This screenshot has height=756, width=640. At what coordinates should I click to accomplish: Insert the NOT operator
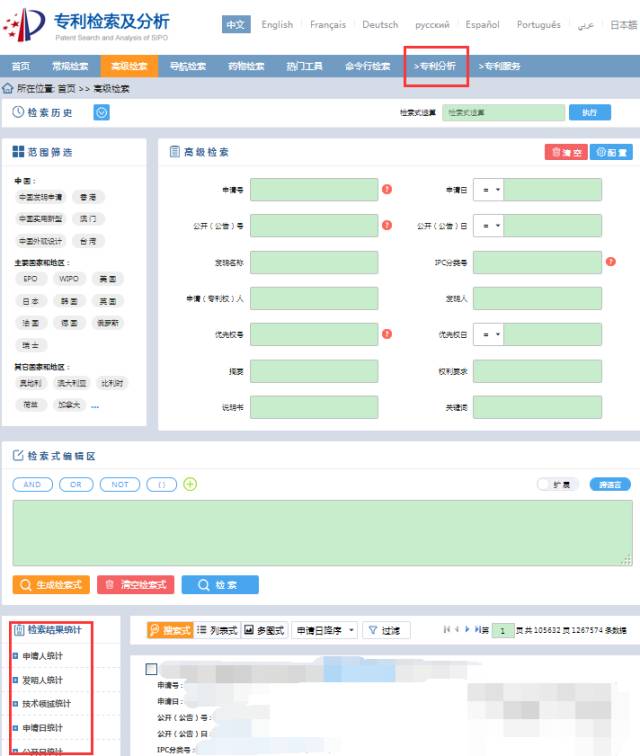coord(120,485)
